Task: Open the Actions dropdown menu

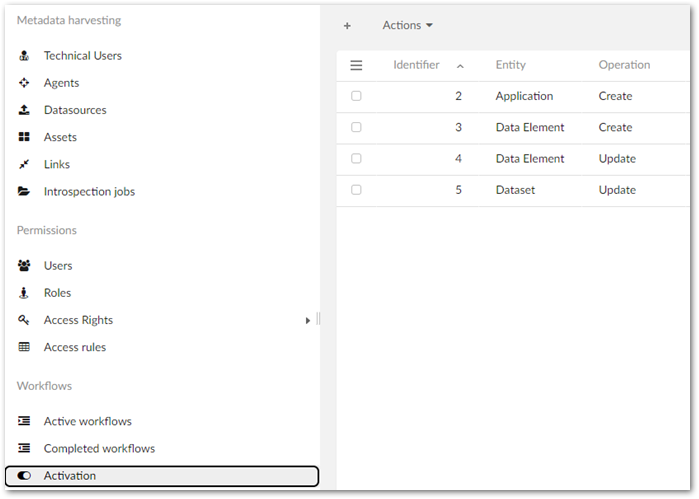Action: click(x=408, y=26)
